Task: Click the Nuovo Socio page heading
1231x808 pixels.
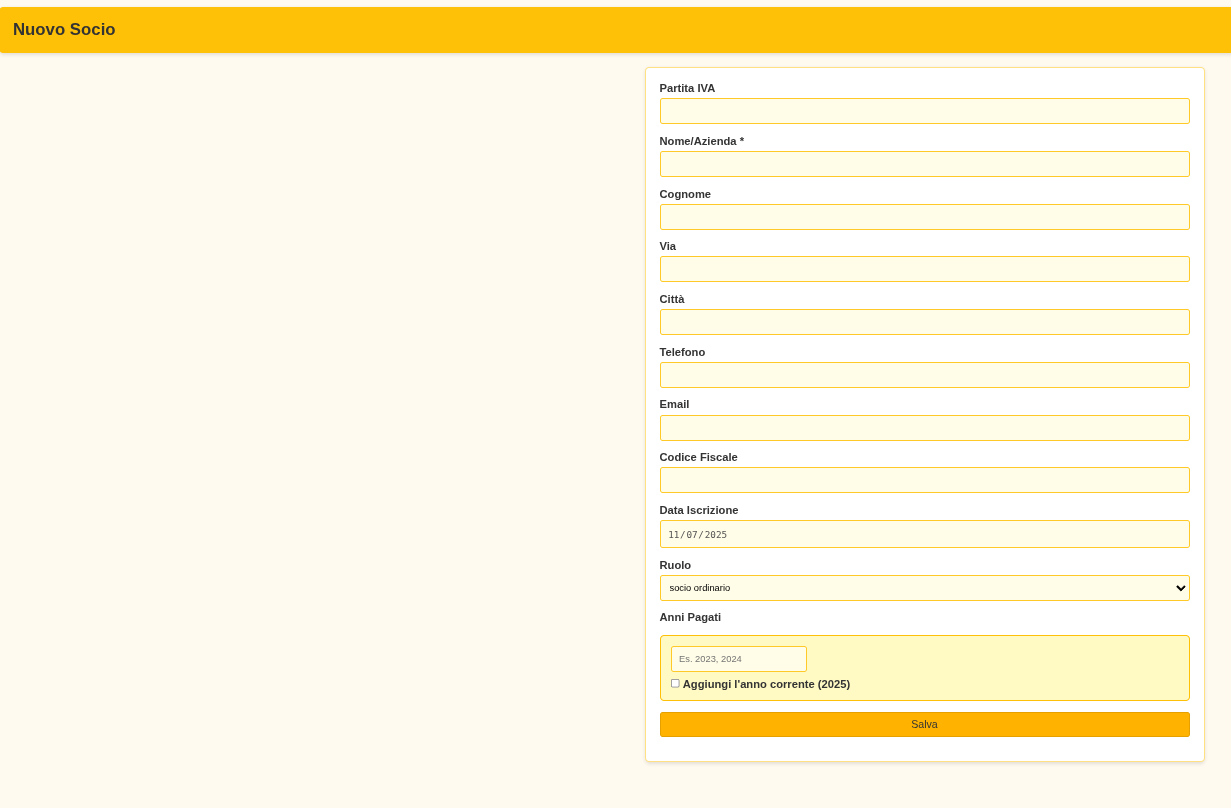Action: 64,30
